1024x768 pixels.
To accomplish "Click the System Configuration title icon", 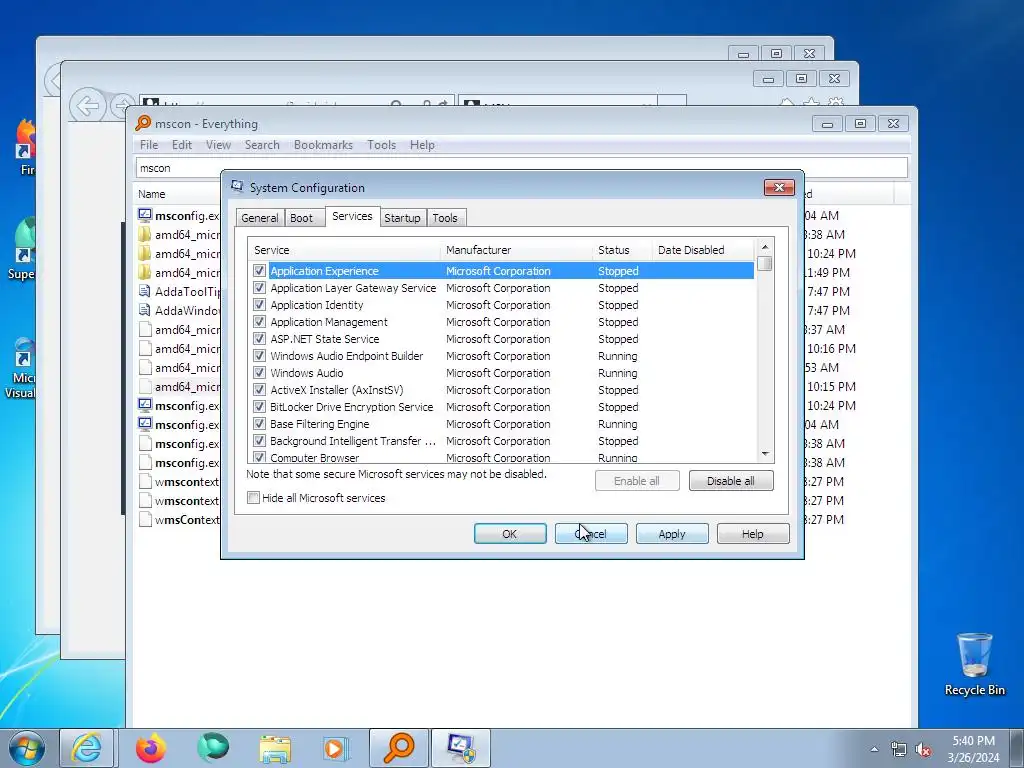I will (x=237, y=187).
